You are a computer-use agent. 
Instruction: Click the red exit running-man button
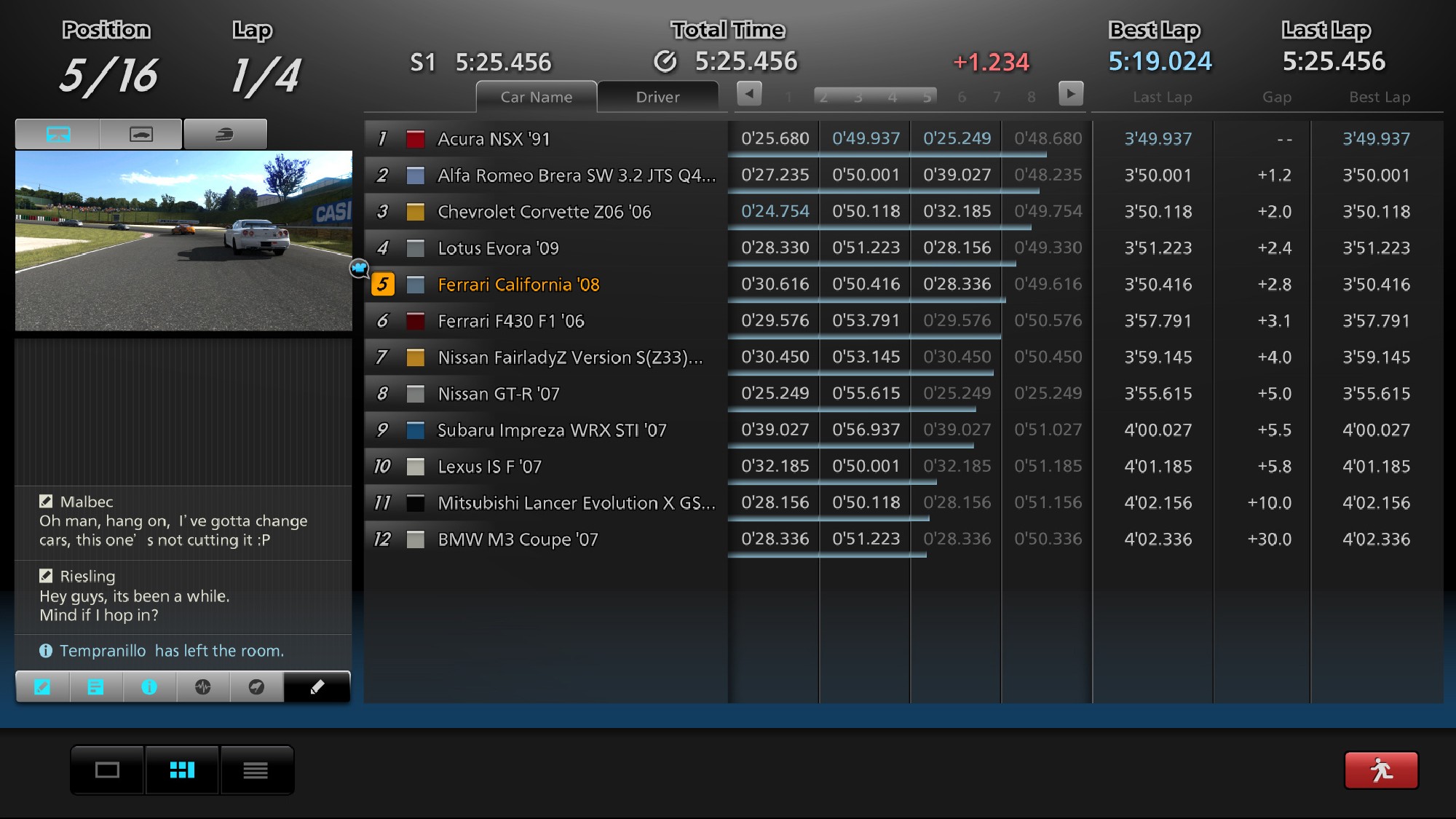tap(1380, 769)
